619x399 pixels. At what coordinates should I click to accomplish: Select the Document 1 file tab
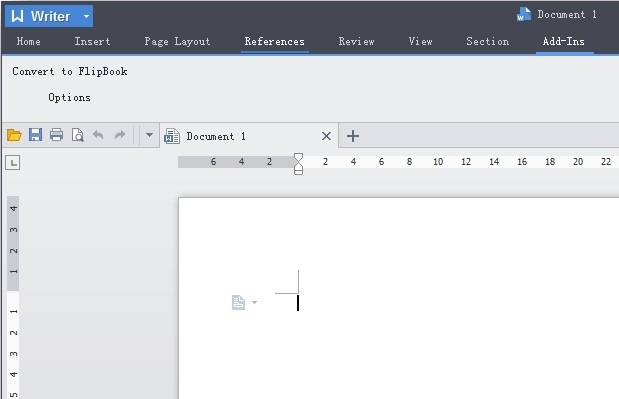(249, 136)
